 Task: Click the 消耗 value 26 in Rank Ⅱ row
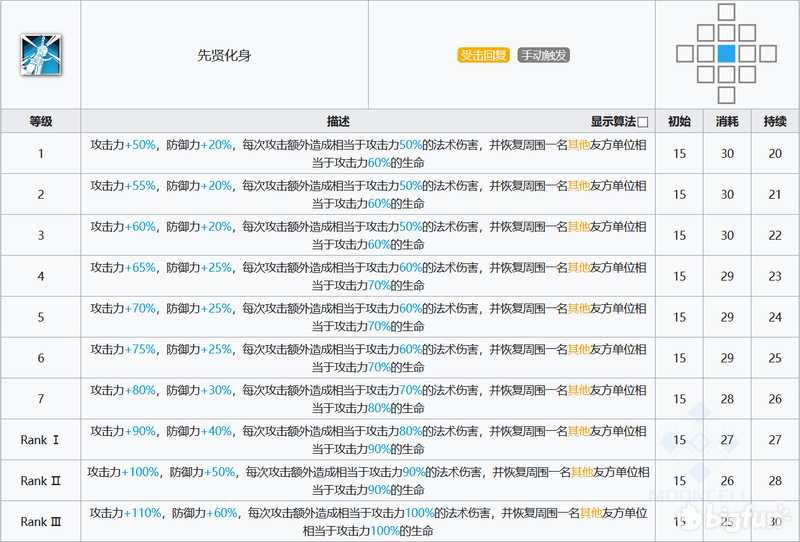click(x=727, y=481)
